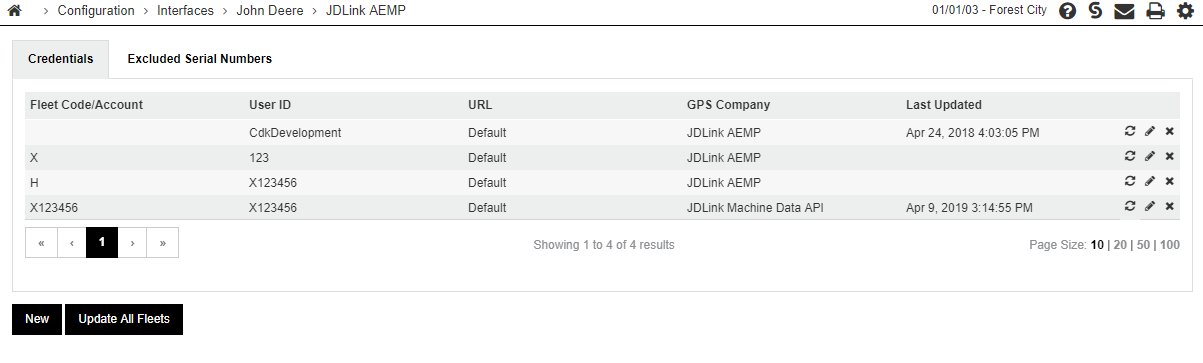Sort by the Last Updated column header

[x=944, y=105]
